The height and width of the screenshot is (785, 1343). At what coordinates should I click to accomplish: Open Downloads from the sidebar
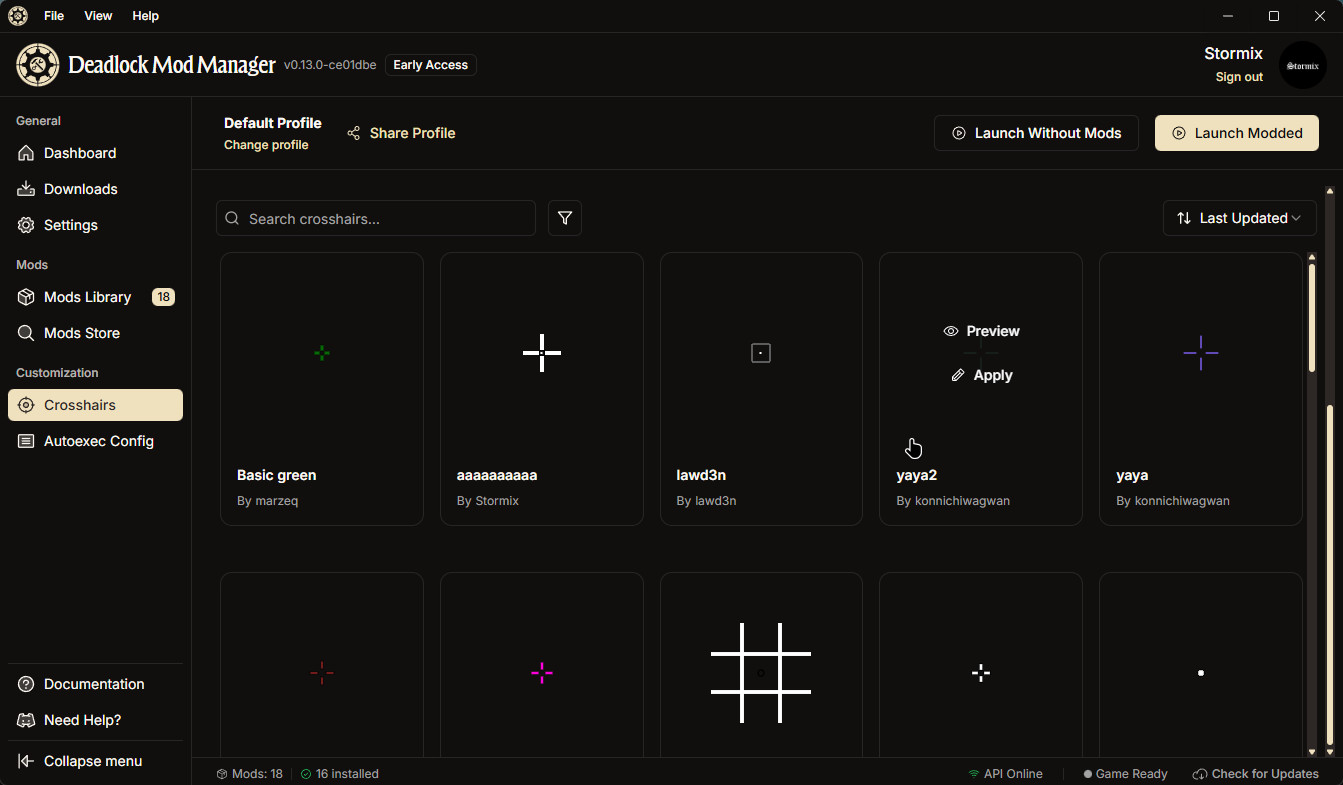80,189
